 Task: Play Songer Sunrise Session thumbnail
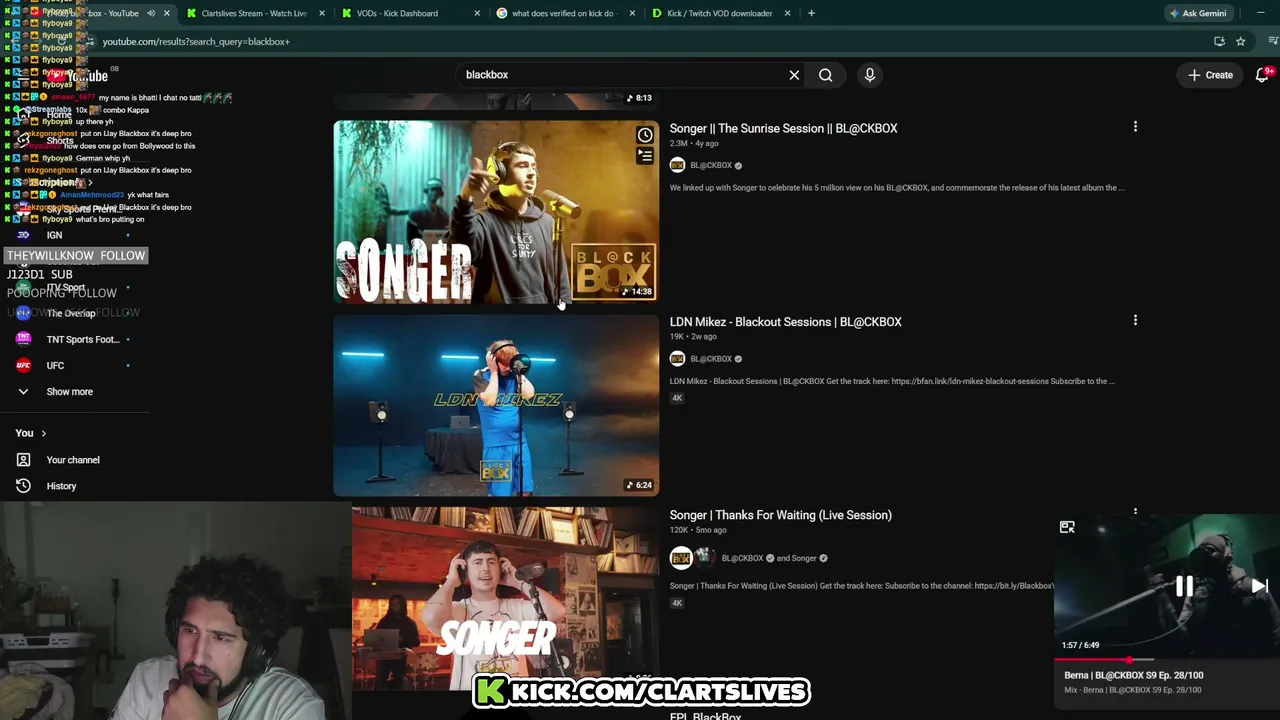(x=496, y=211)
